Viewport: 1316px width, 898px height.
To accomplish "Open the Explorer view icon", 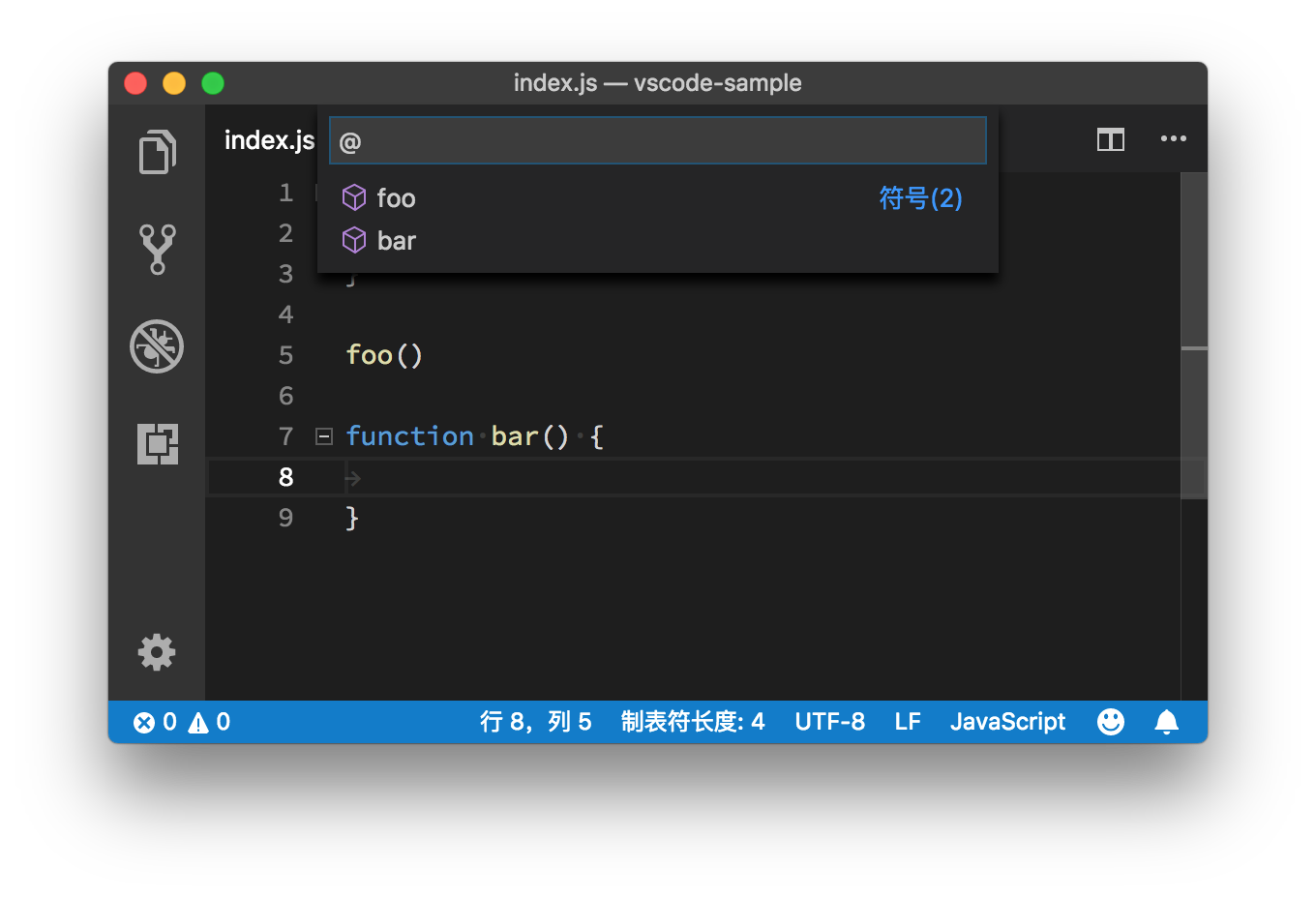I will pos(157,152).
